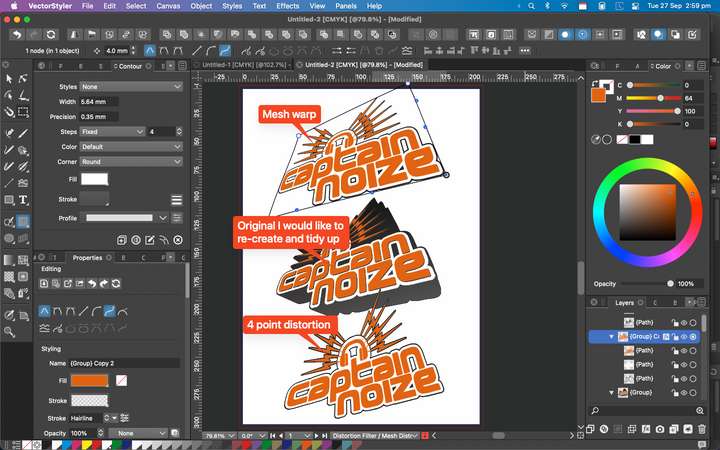This screenshot has height=450, width=720.
Task: Click the Color panel tab
Action: 663,66
